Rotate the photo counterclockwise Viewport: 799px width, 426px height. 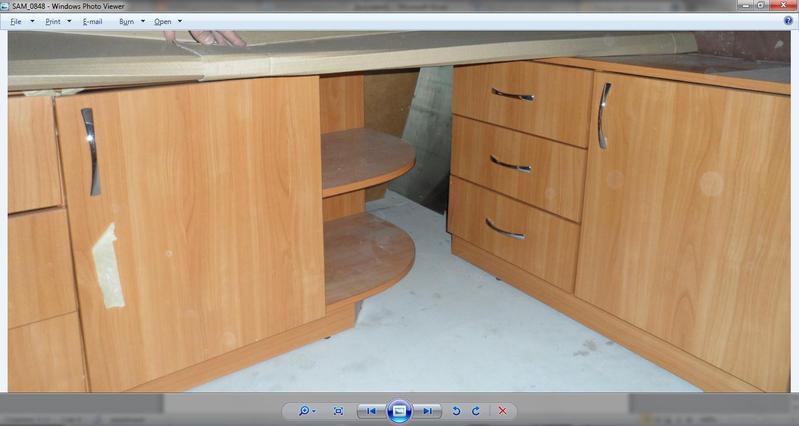tap(457, 411)
